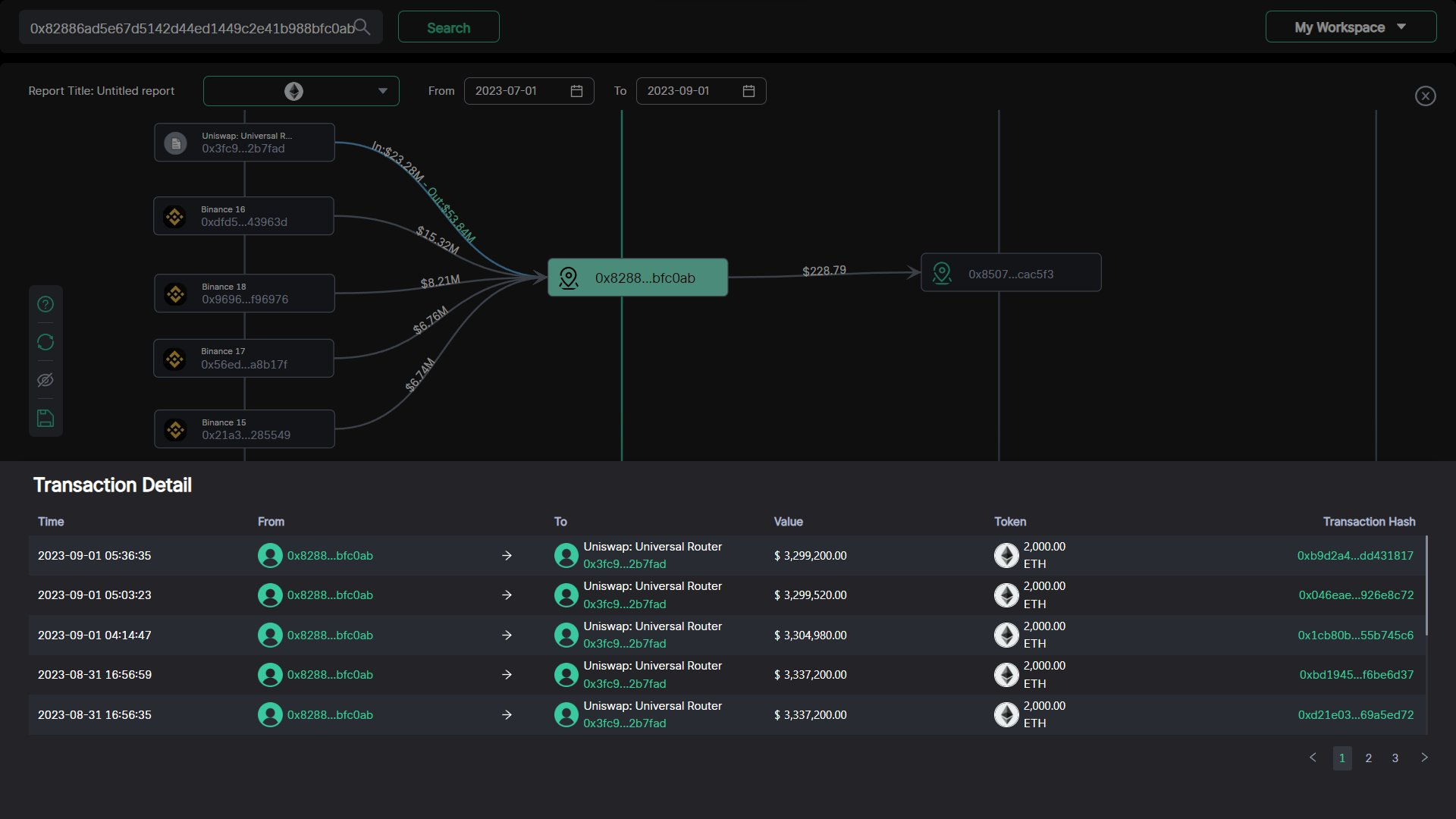Toggle the hide-nodes eye icon
This screenshot has width=1456, height=819.
click(x=45, y=380)
